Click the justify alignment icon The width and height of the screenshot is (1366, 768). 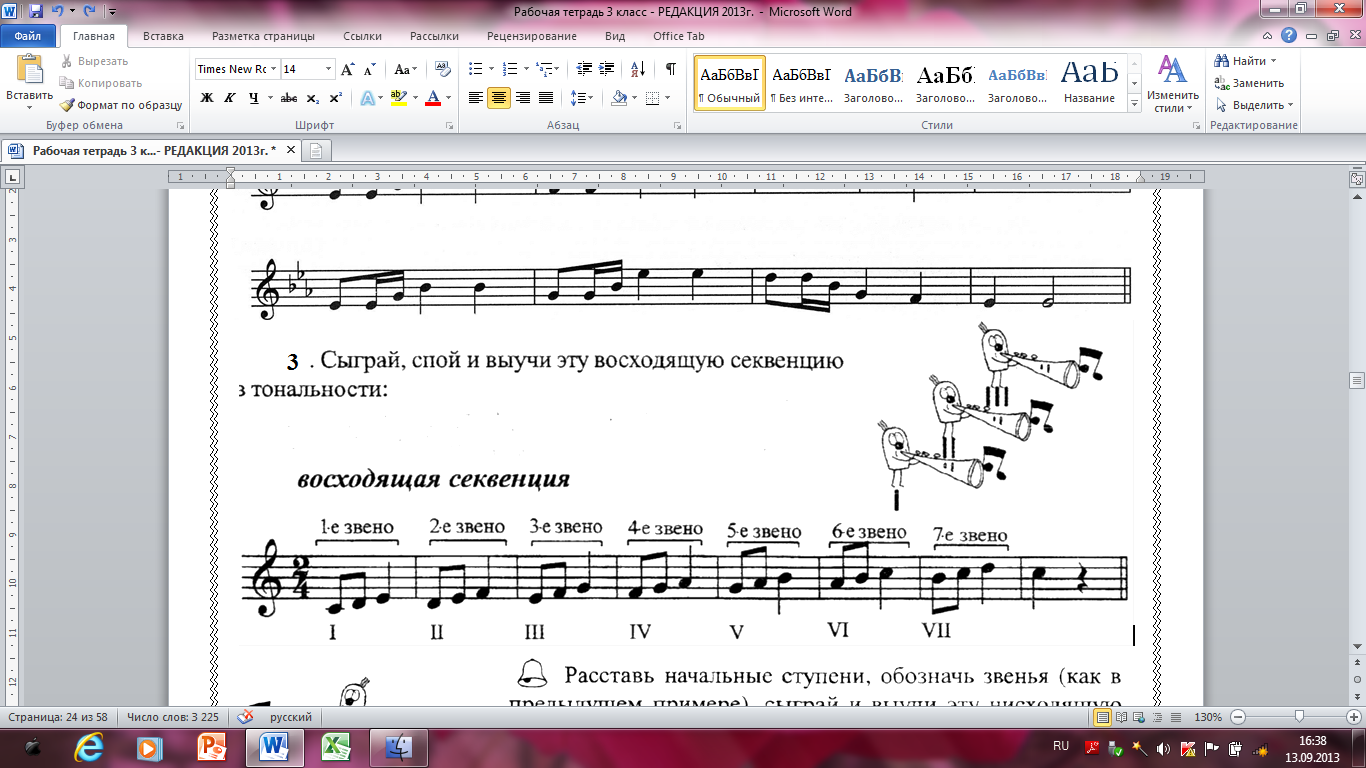pos(546,98)
